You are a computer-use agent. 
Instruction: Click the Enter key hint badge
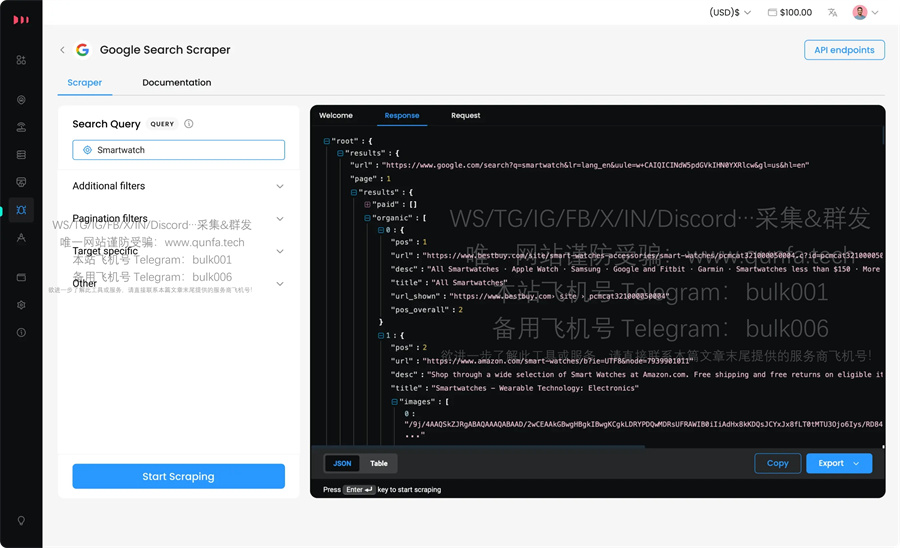click(x=359, y=490)
